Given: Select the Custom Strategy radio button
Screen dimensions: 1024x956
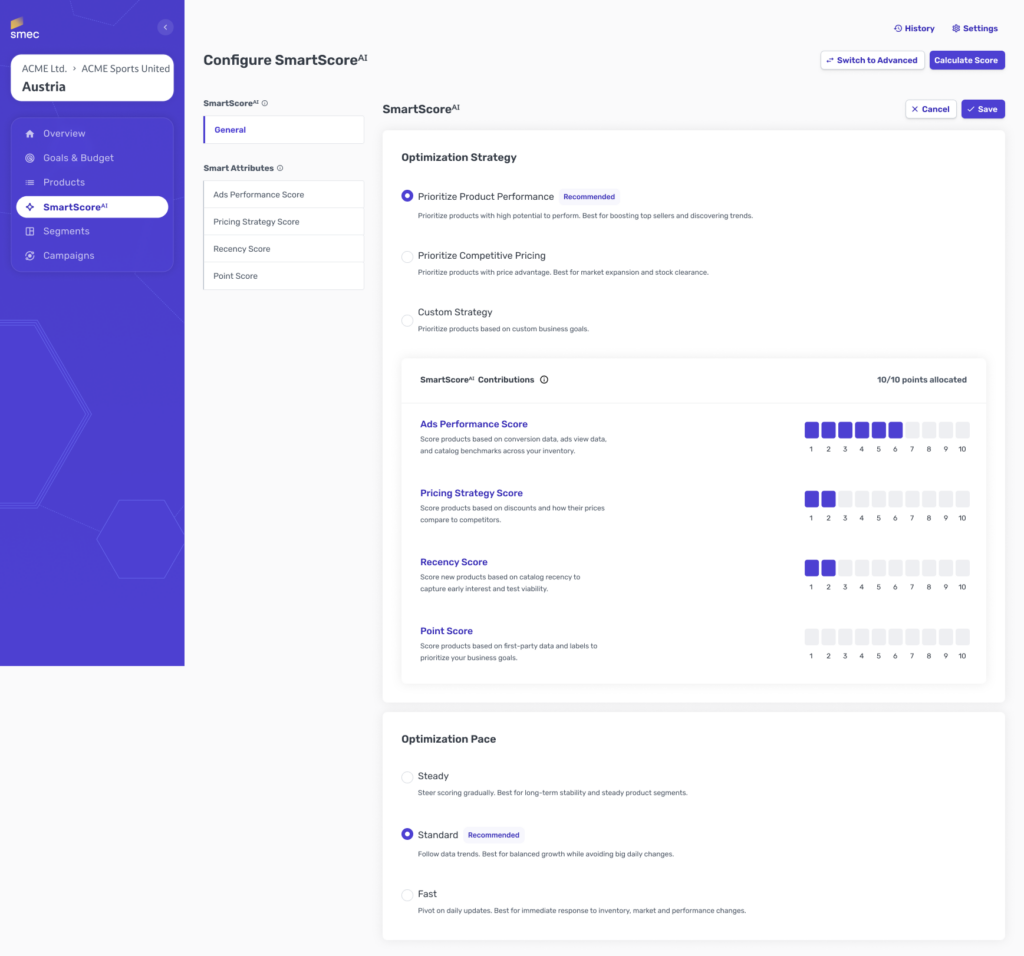Looking at the screenshot, I should tap(407, 320).
